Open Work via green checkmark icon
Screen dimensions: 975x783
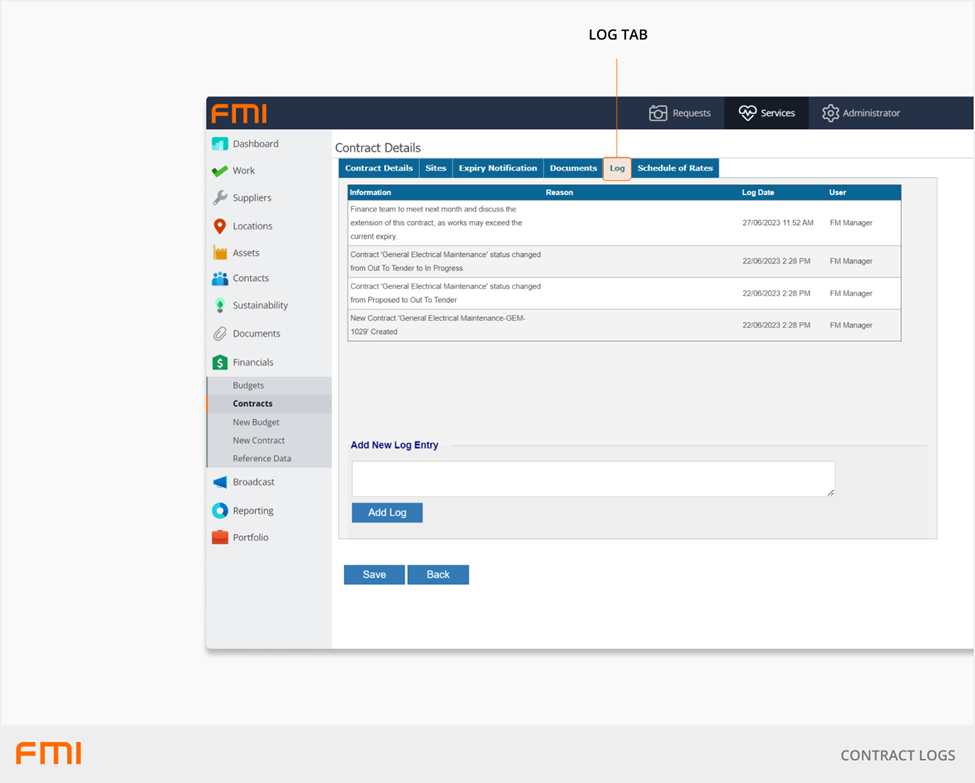(220, 171)
